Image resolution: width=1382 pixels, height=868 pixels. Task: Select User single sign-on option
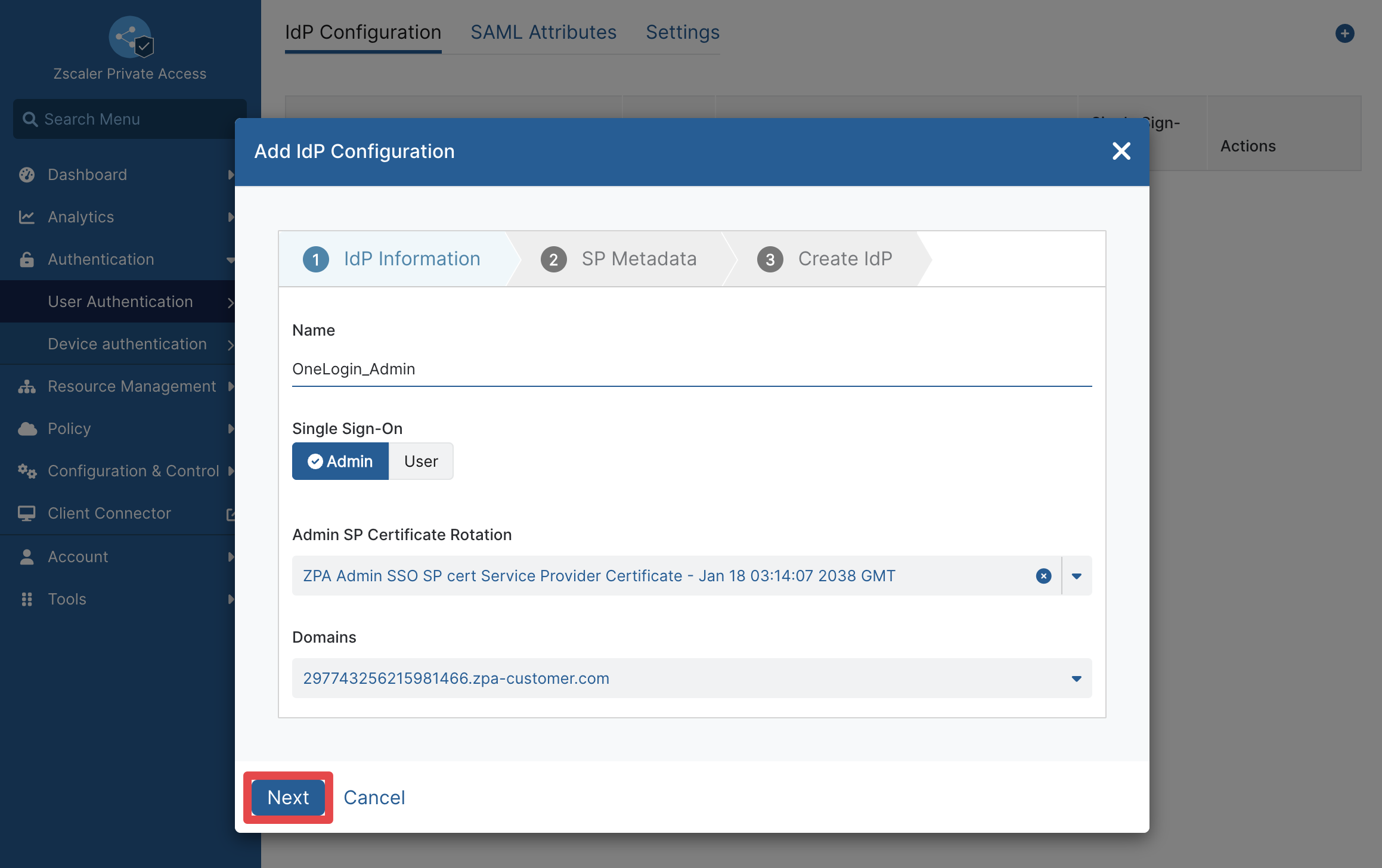pos(421,461)
